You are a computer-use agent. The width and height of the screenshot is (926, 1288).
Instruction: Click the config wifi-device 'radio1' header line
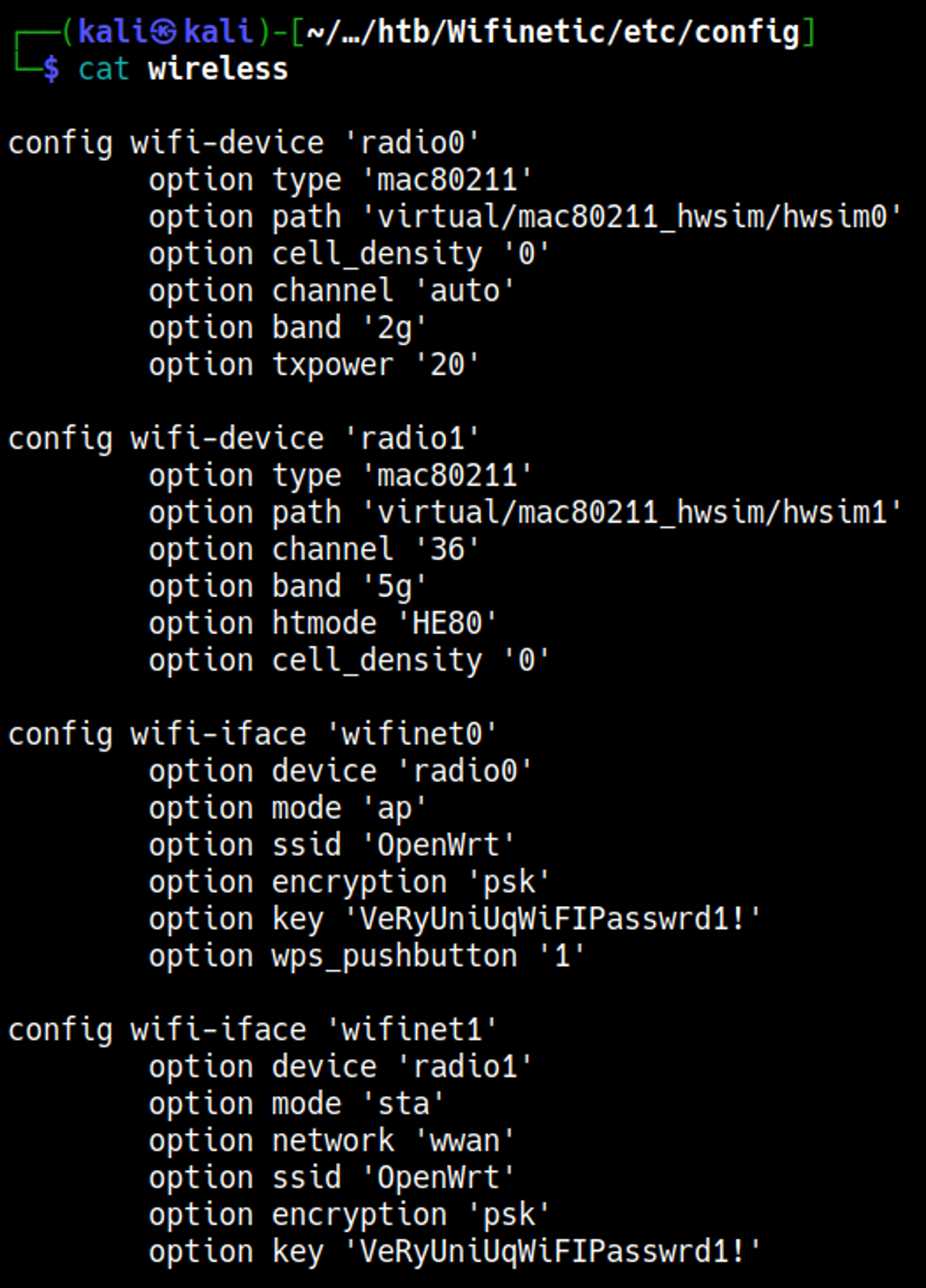coord(243,438)
